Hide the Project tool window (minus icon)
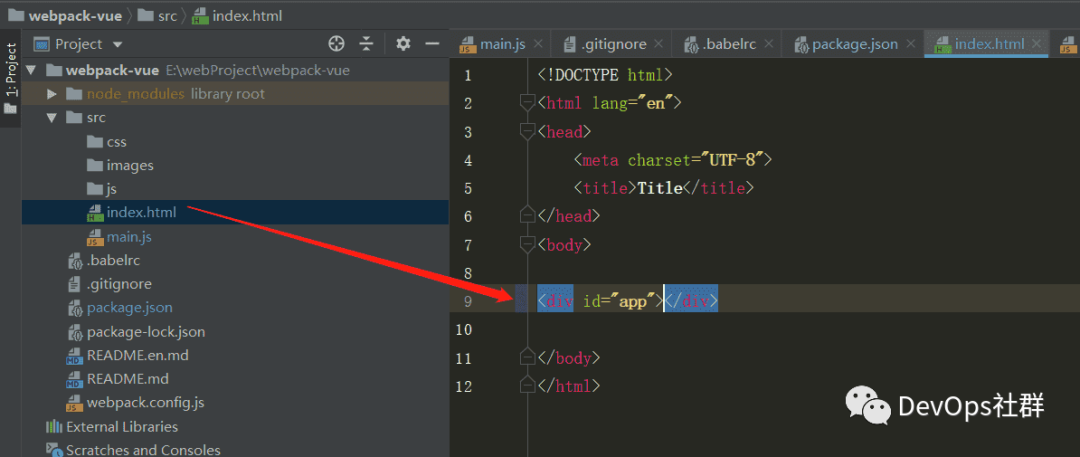The image size is (1080, 457). 433,44
